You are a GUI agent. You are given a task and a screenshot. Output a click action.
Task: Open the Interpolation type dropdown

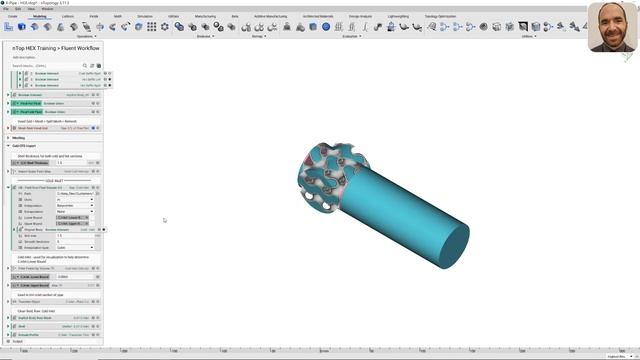pos(75,247)
